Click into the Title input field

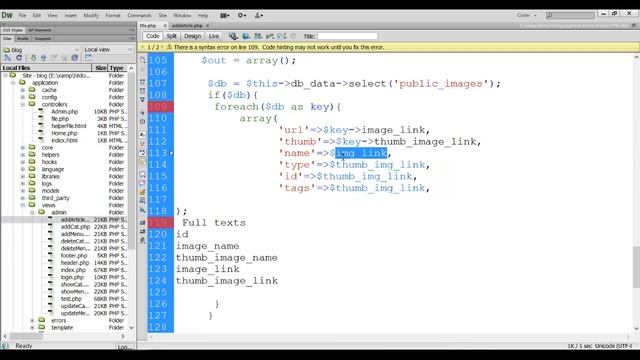347,36
